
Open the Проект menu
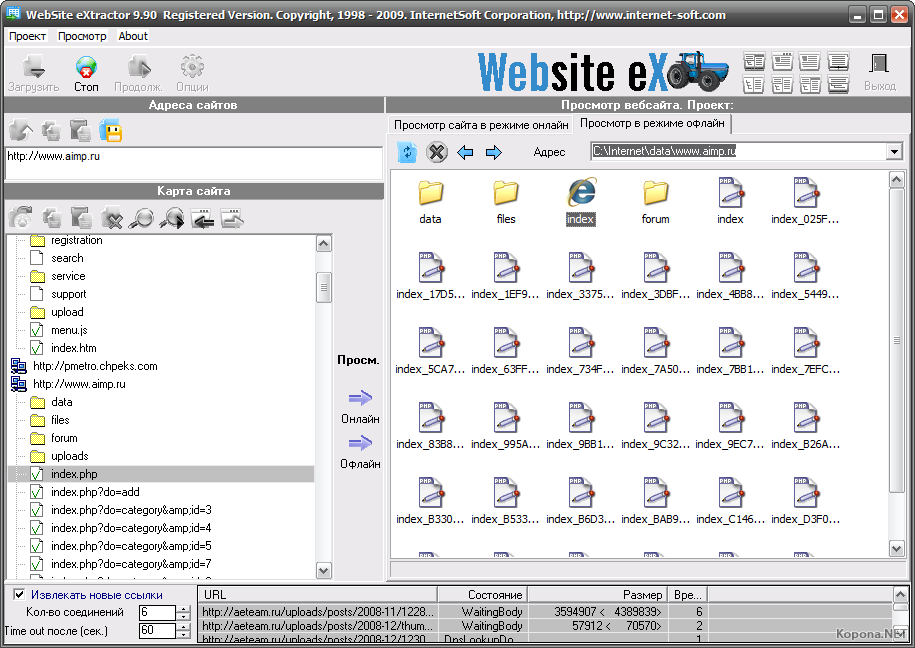click(x=27, y=36)
